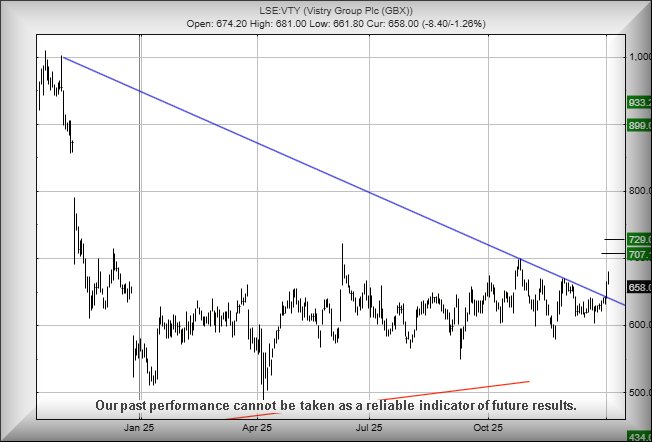Click the 1,000 y-axis price label

(x=639, y=57)
